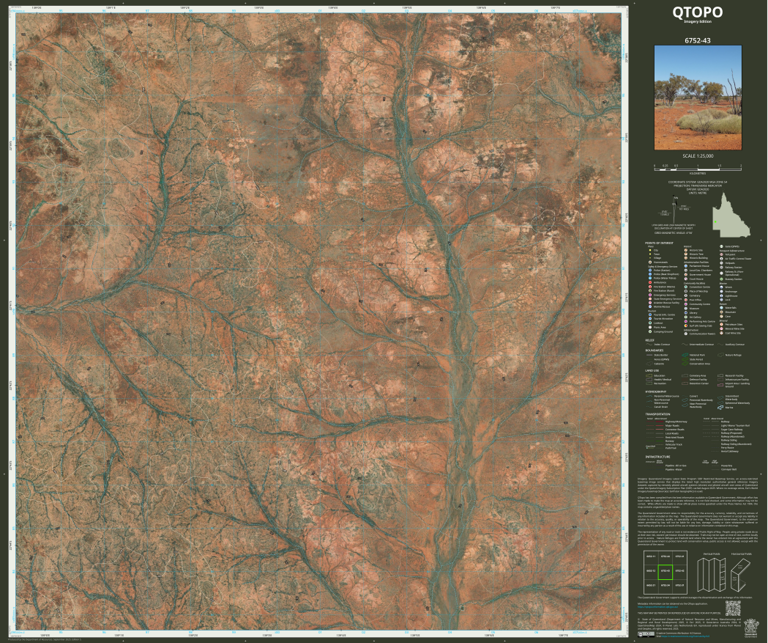This screenshot has width=768, height=643.
Task: Click the Creative Commons licence badge
Action: click(646, 634)
